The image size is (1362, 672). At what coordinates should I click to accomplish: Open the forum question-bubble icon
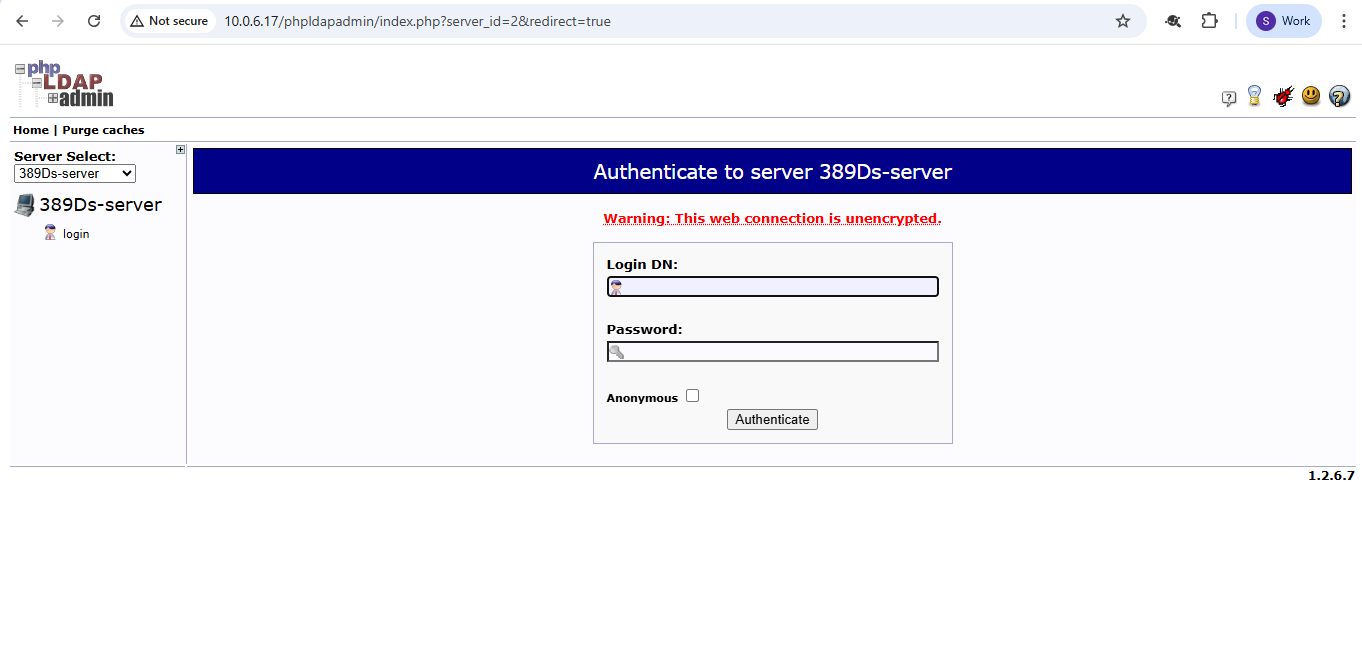point(1229,98)
